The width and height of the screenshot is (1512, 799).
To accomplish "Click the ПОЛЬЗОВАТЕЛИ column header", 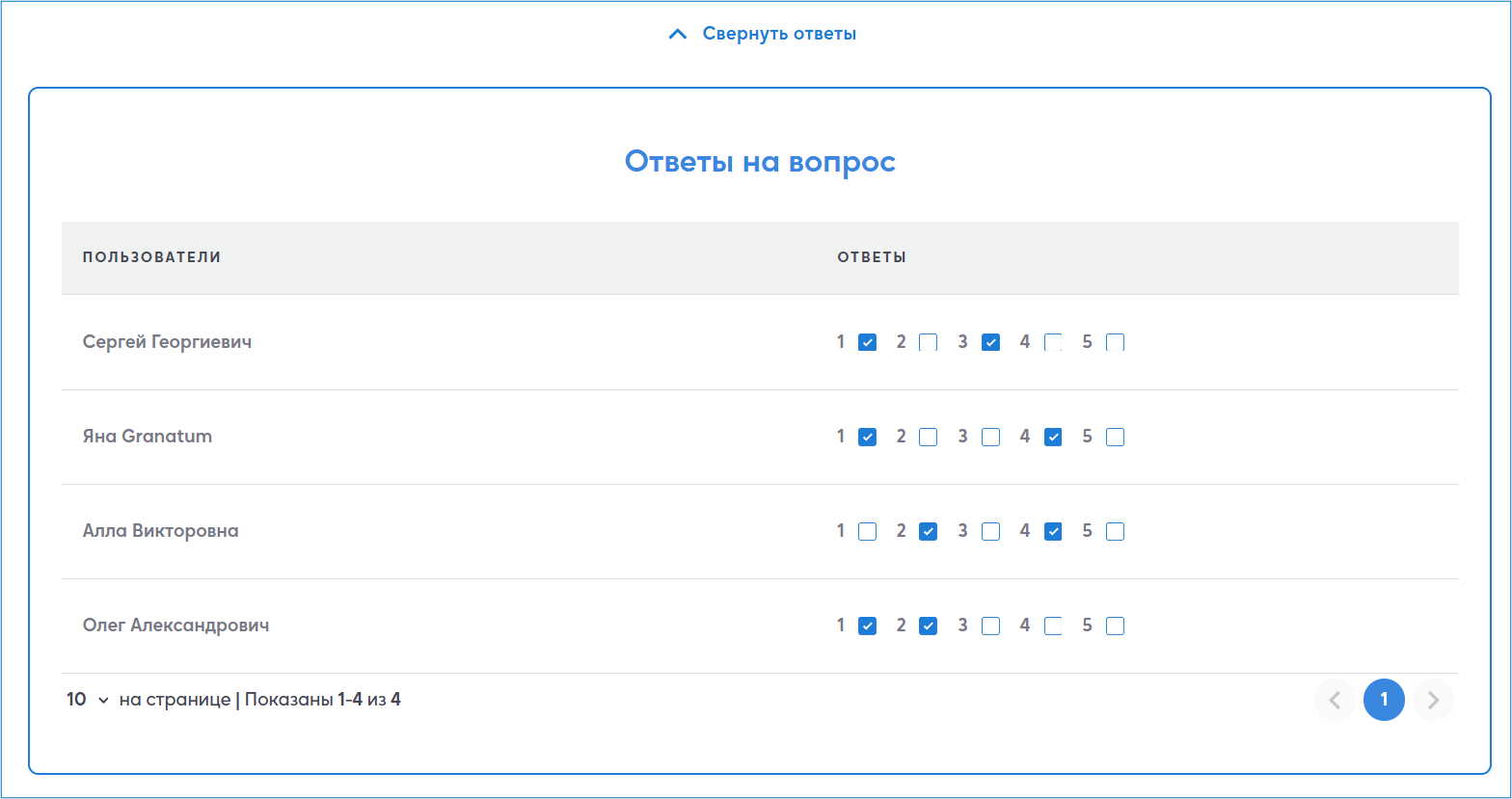I will pyautogui.click(x=151, y=257).
